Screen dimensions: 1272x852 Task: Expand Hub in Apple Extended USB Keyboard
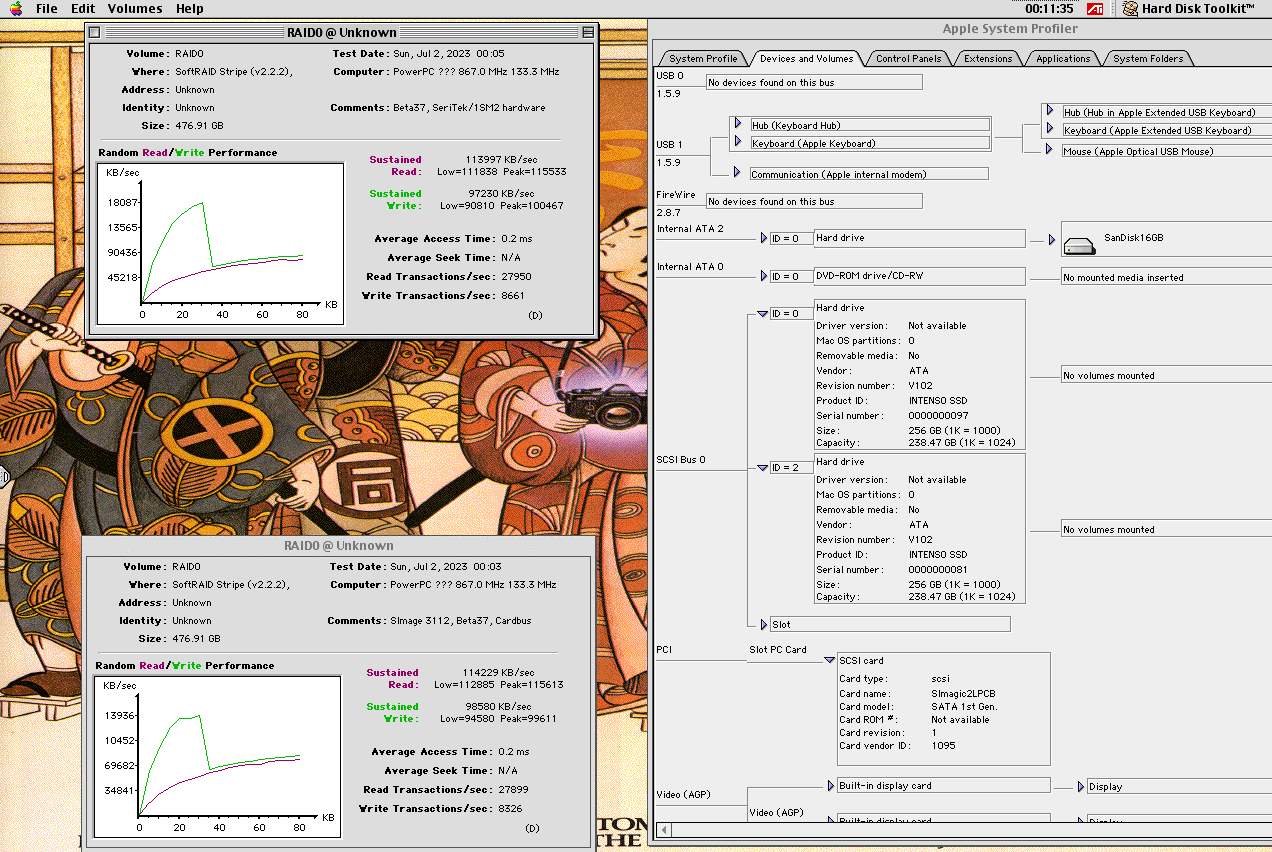pos(1049,111)
